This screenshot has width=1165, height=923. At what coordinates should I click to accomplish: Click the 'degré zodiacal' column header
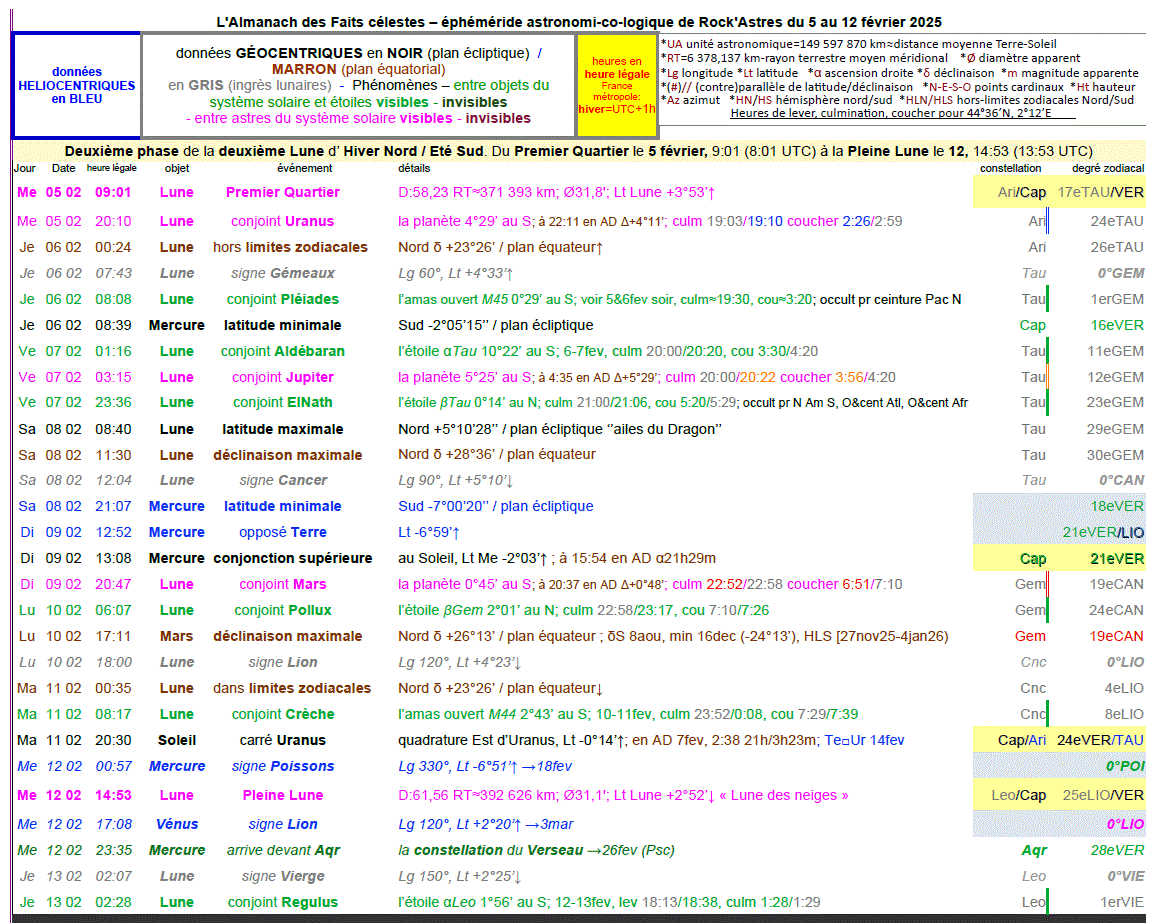(1108, 168)
